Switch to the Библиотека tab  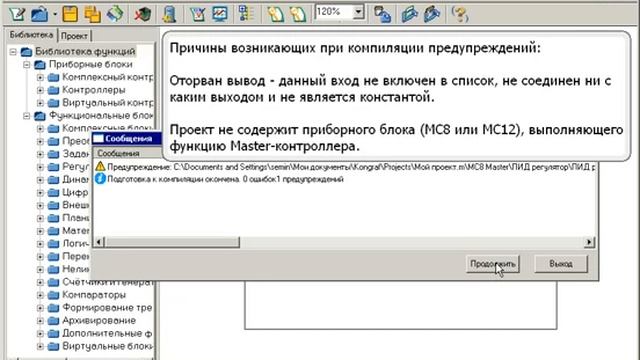click(31, 35)
